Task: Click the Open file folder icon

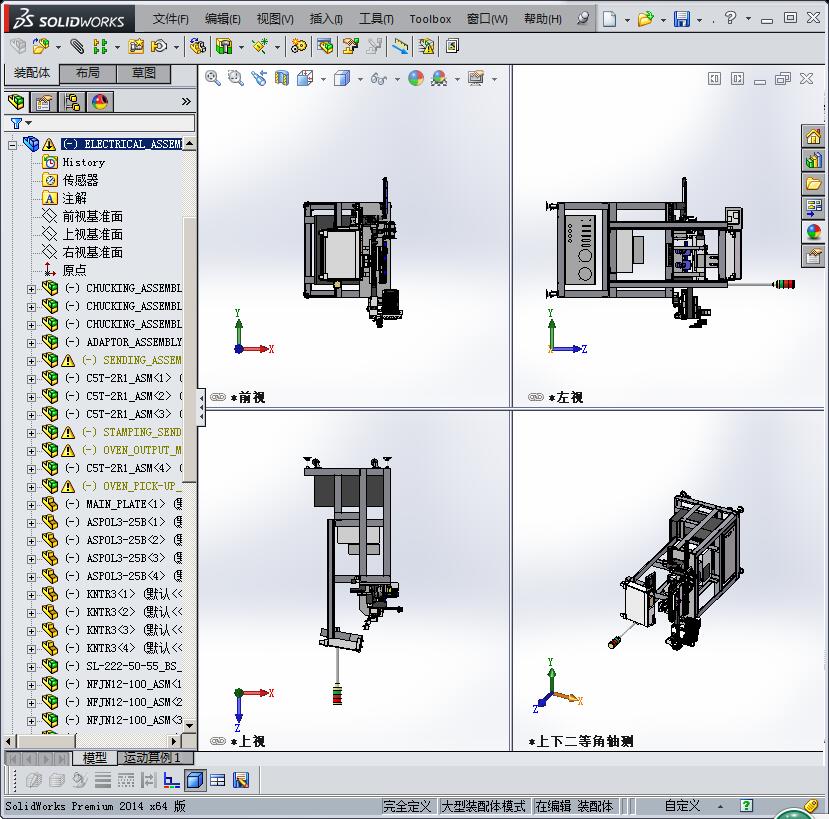Action: pyautogui.click(x=645, y=20)
